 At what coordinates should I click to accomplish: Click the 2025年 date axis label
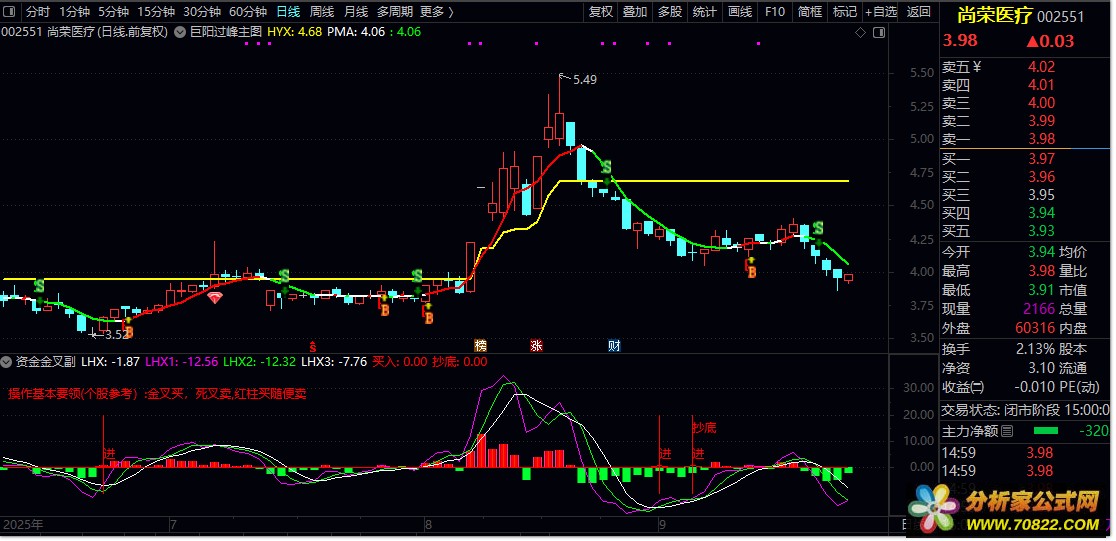tap(23, 525)
